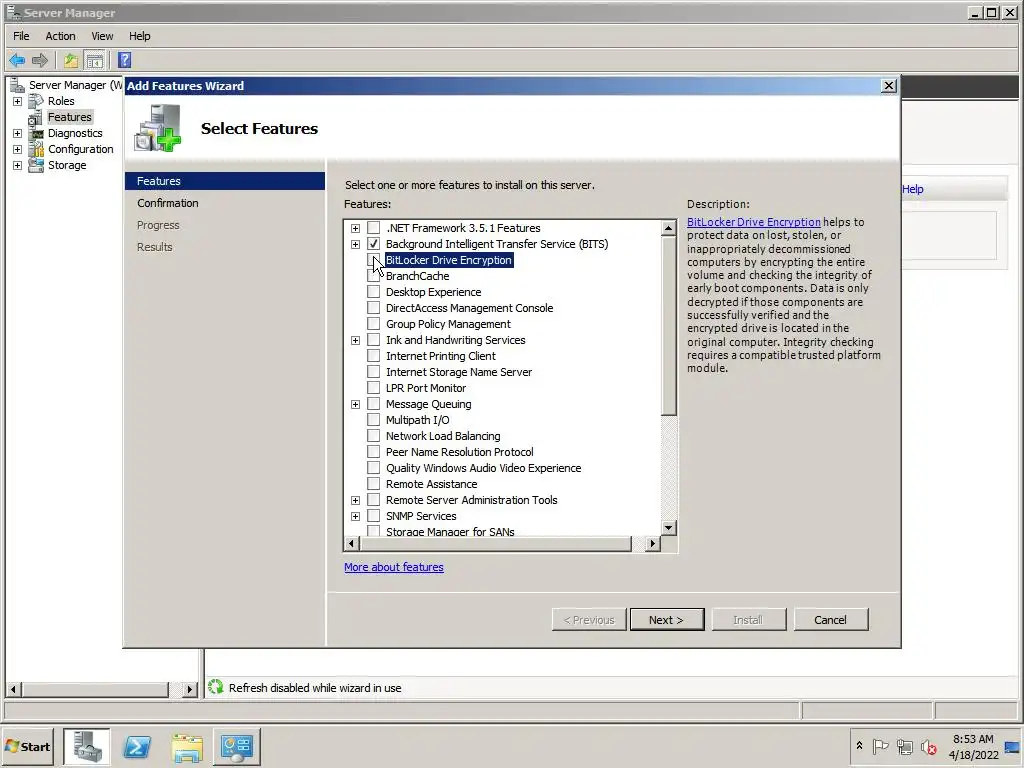Click the Forward arrow toolbar icon
Screen dimensions: 1024x768
point(40,61)
